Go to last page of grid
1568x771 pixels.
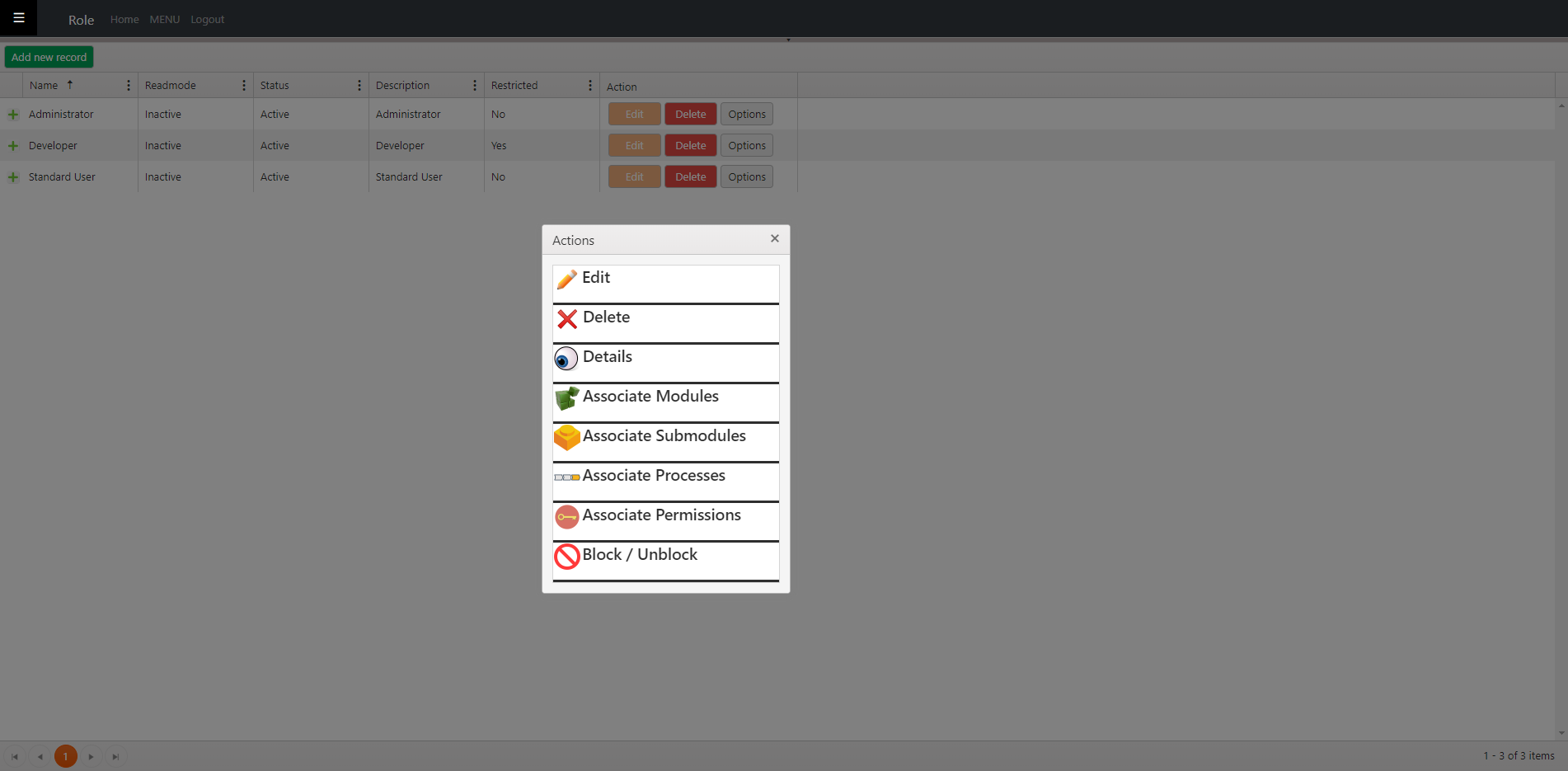[x=116, y=756]
